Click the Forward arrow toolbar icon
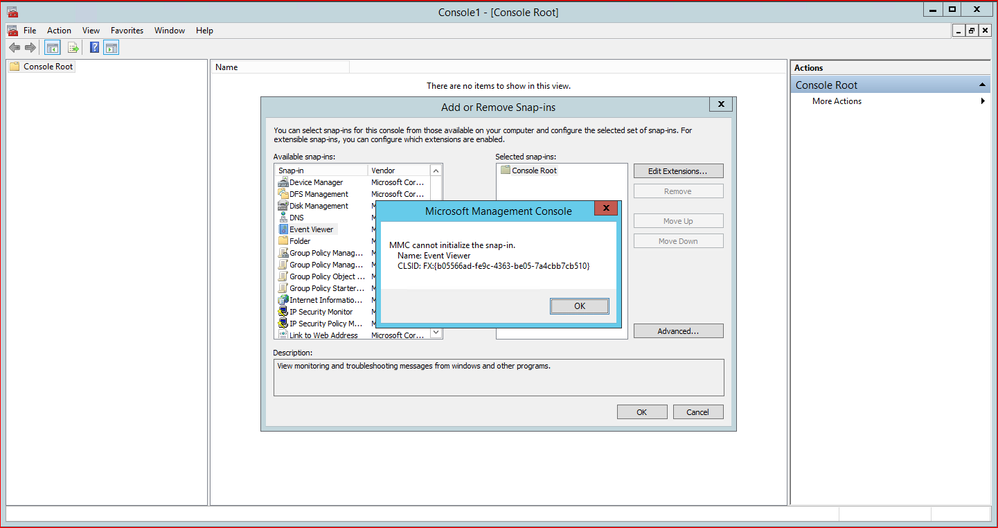 (30, 48)
